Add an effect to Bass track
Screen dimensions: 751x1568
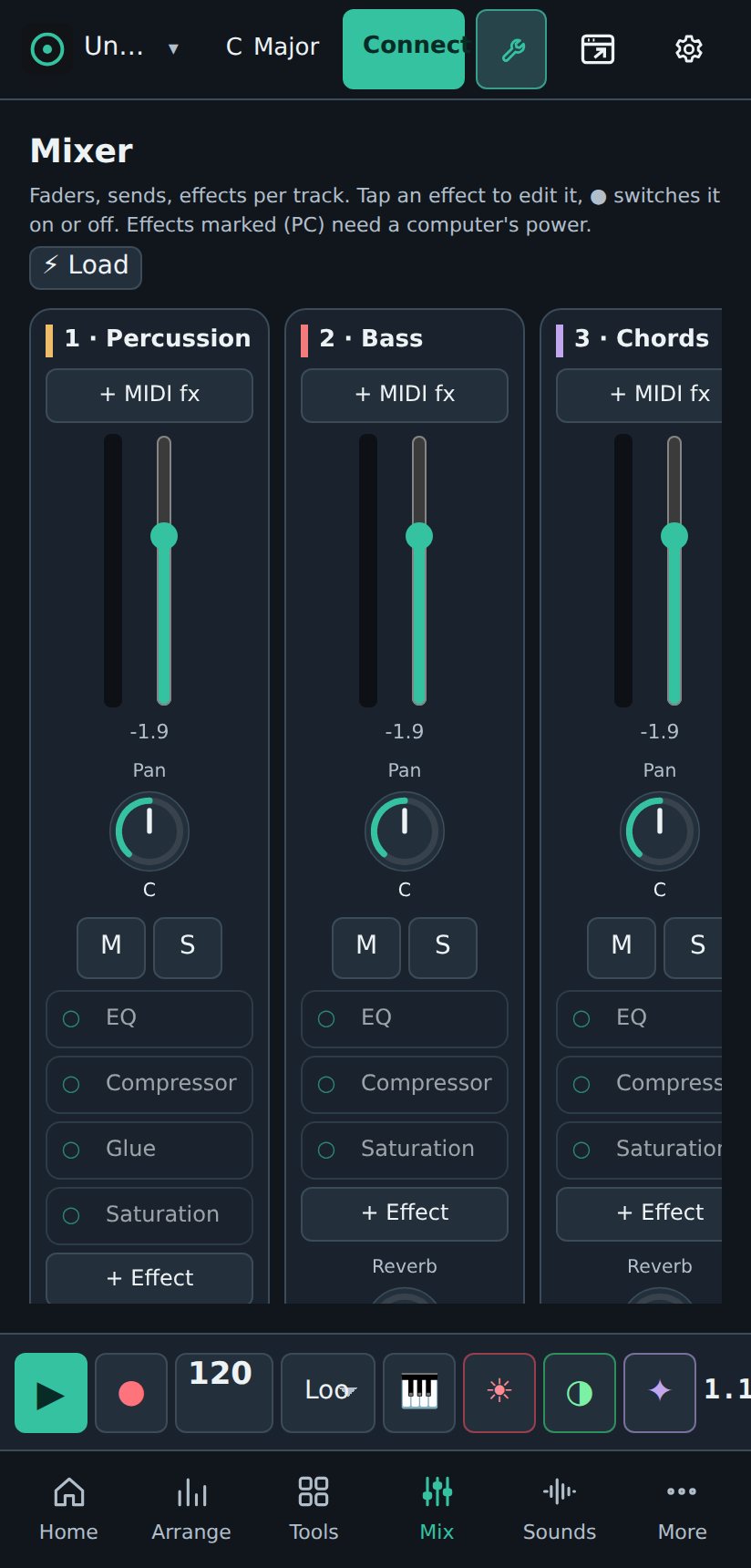tap(405, 1213)
